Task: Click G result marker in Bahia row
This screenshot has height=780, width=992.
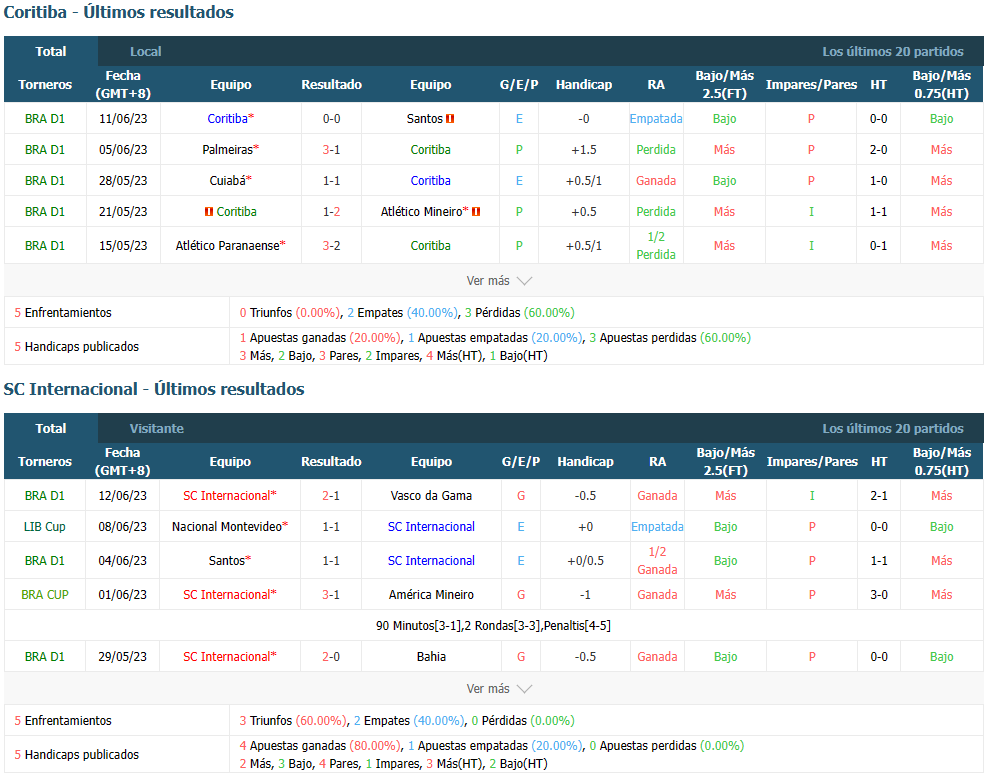Action: coord(521,657)
